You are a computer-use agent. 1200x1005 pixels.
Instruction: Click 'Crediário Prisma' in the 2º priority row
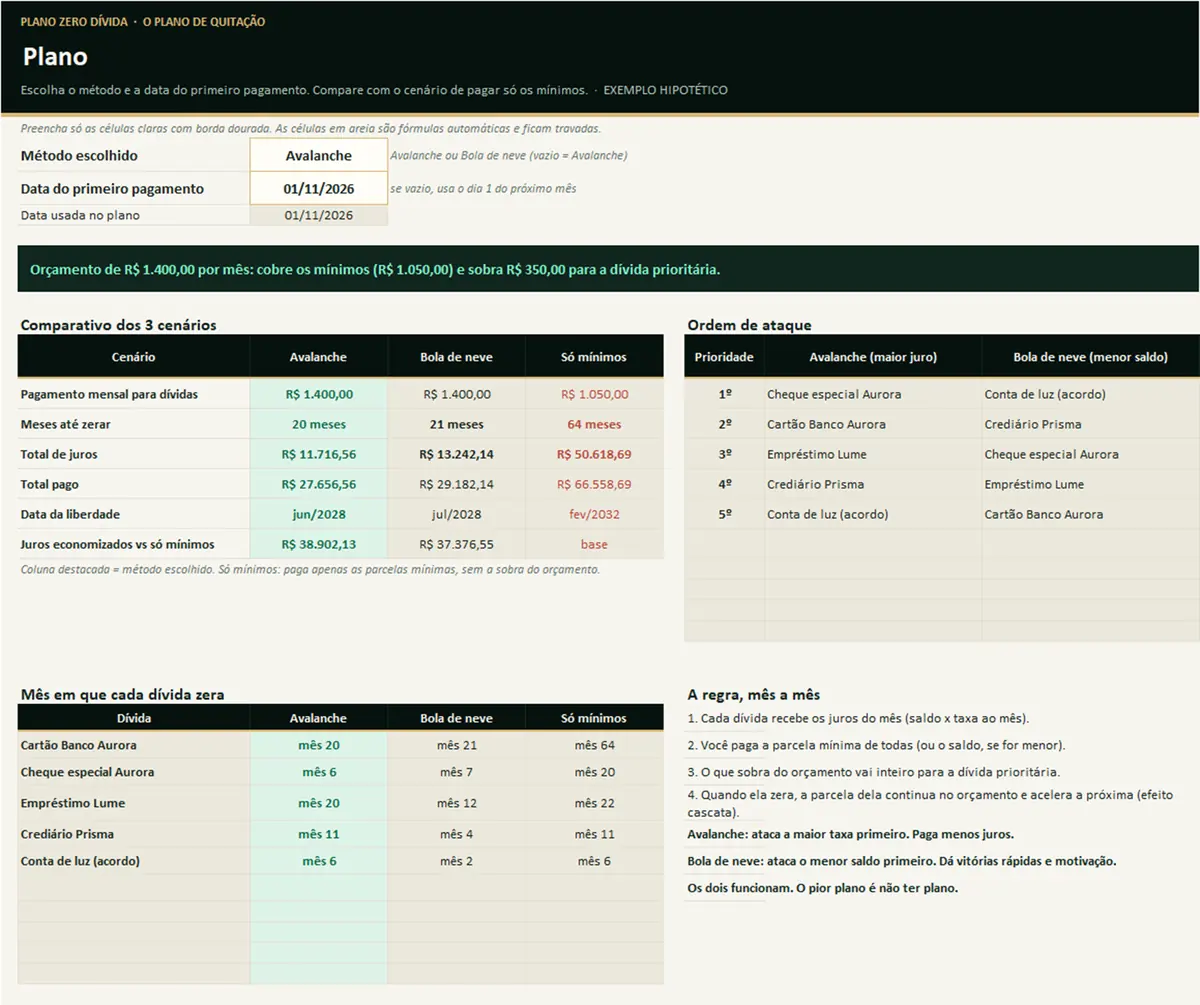(x=1090, y=424)
